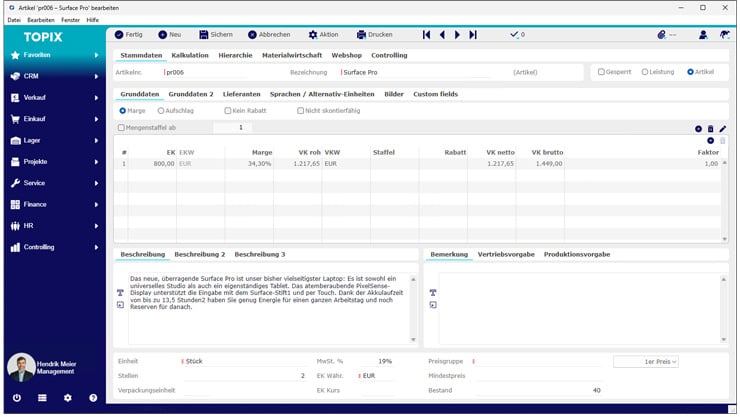Click the user profile icon in the top toolbar
The image size is (740, 417).
[702, 34]
